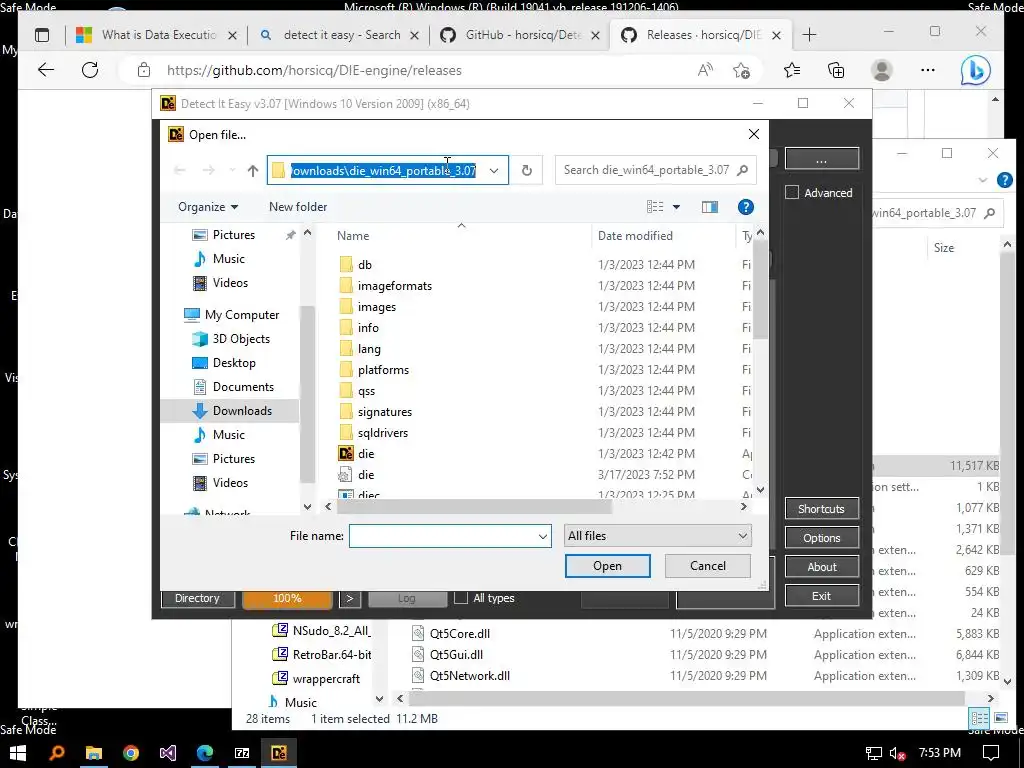Select the die configuration file from 3/17/2023
1024x768 pixels.
[366, 475]
